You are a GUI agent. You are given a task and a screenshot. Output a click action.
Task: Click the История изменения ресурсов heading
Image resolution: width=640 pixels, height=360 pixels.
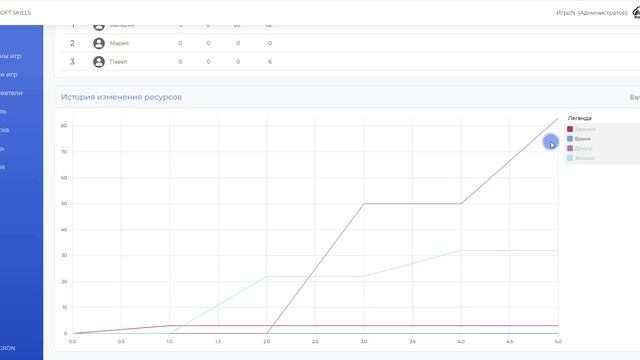[121, 97]
